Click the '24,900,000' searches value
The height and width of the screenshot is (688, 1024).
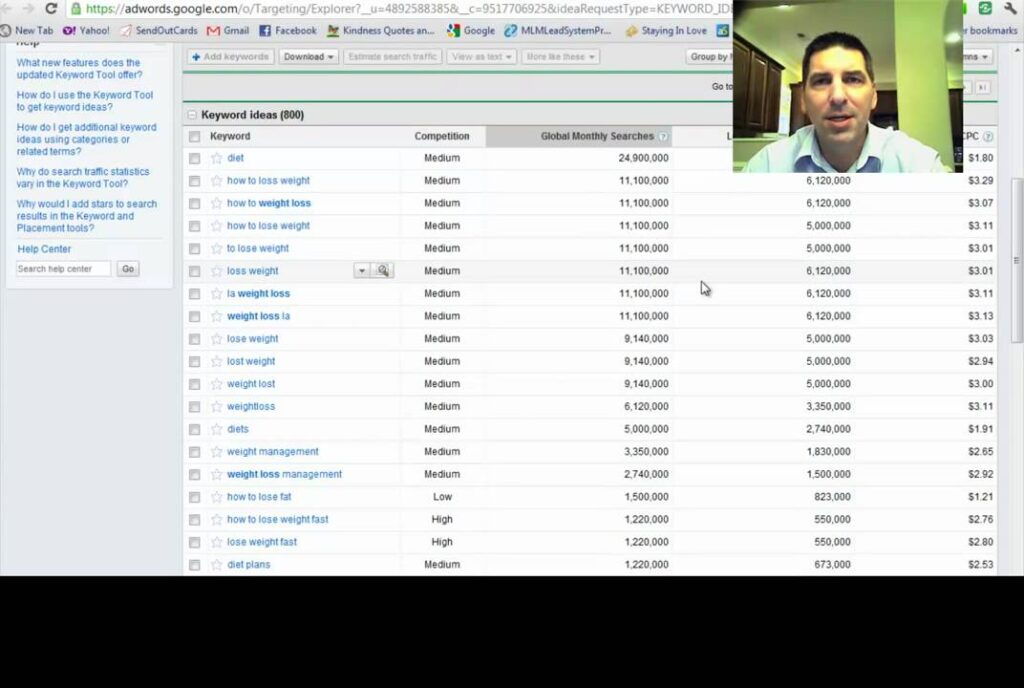pos(643,158)
